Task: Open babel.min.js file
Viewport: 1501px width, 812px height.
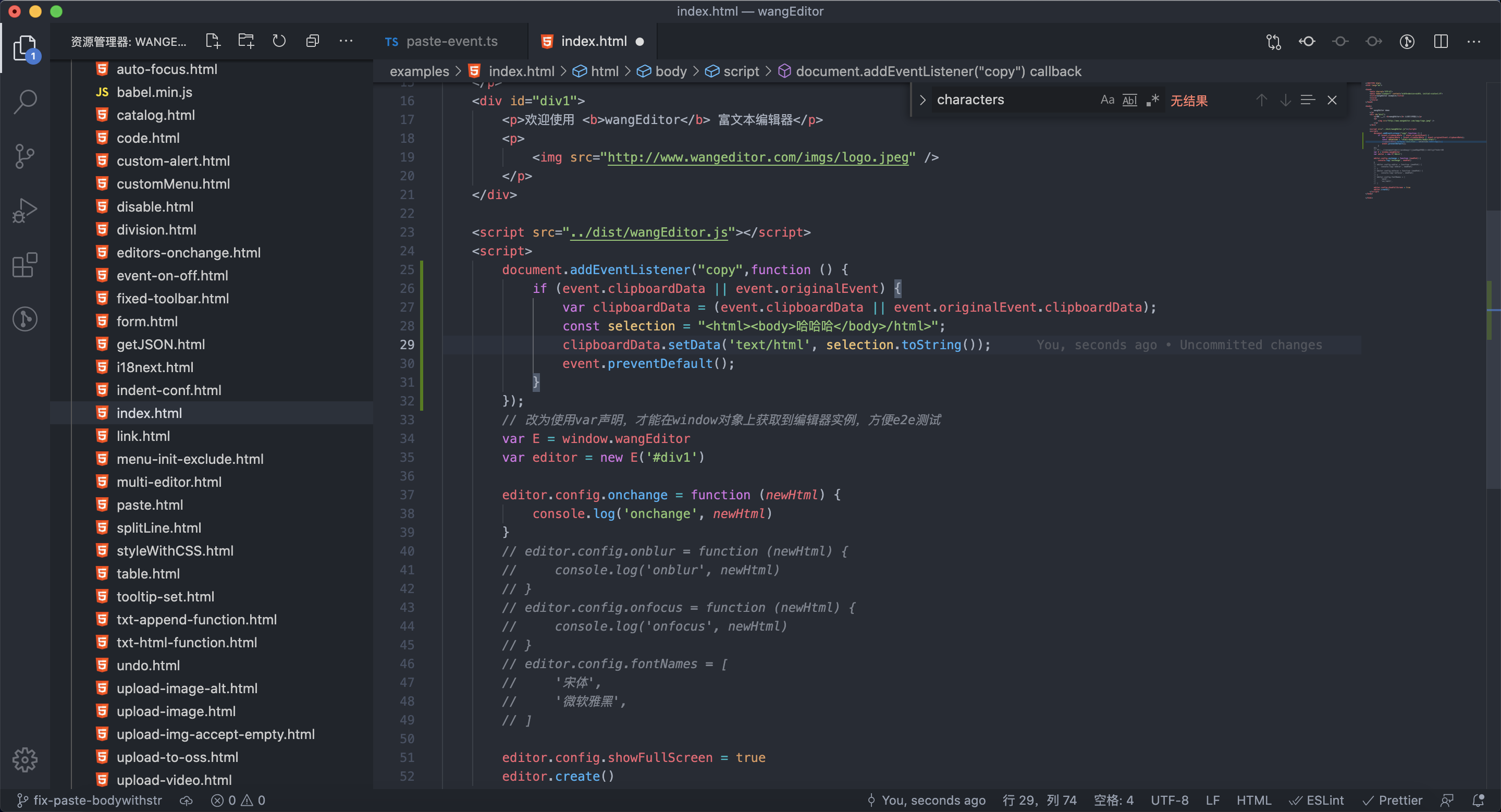Action: pos(154,92)
